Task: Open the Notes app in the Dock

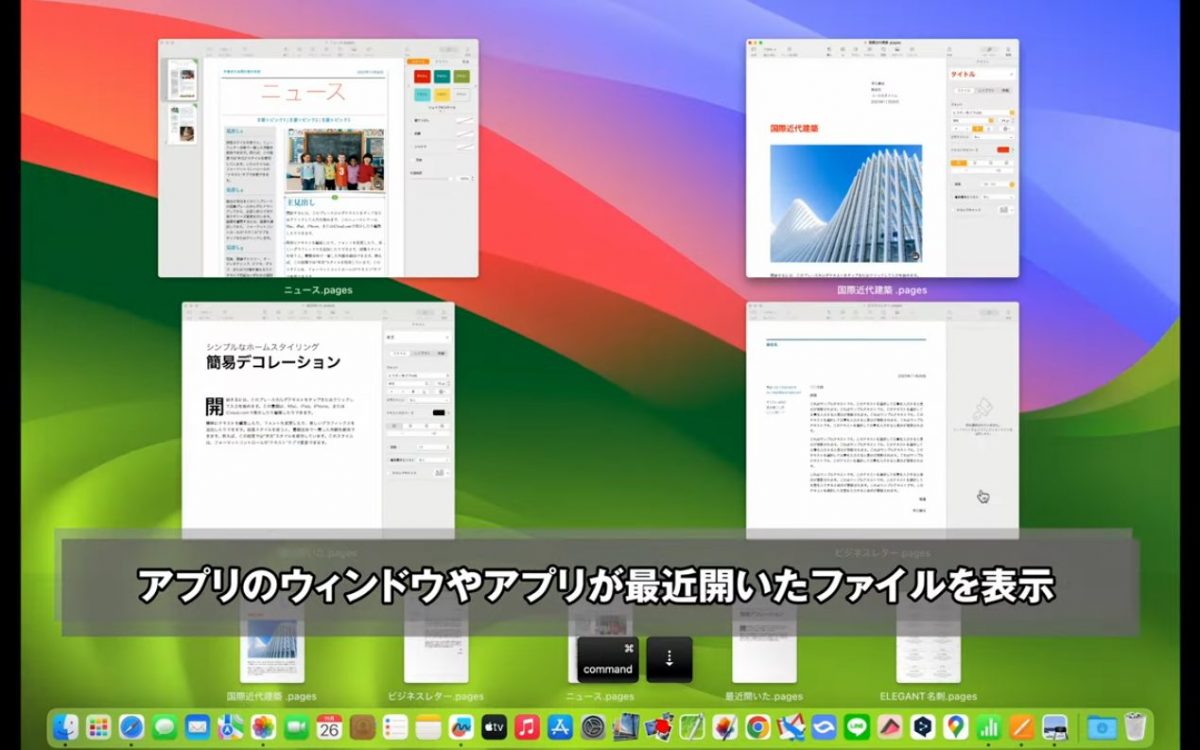Action: click(x=428, y=727)
